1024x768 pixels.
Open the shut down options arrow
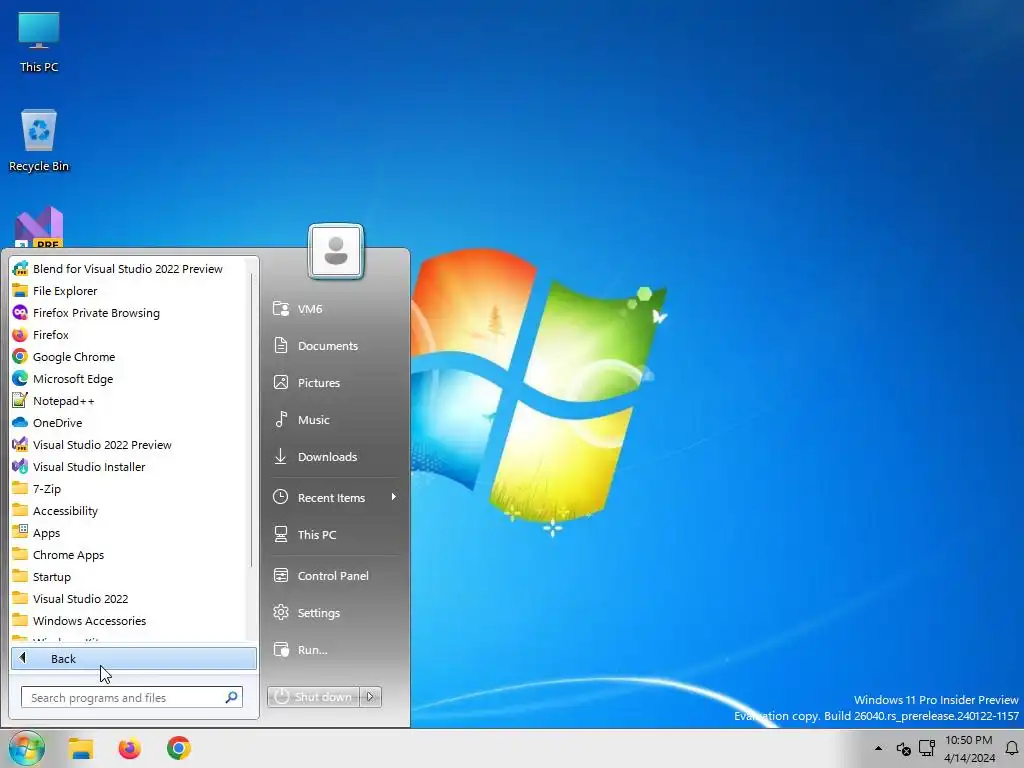[370, 697]
